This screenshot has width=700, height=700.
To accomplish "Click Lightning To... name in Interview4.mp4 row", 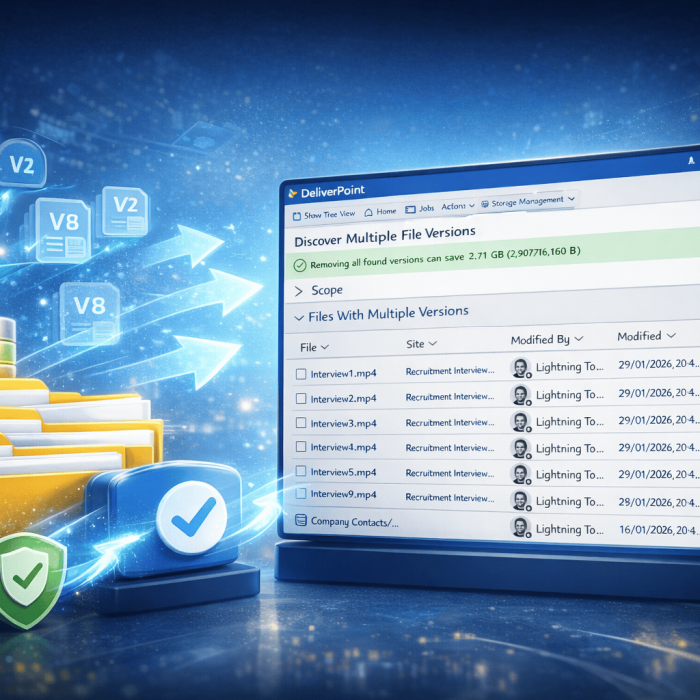I will coord(570,448).
